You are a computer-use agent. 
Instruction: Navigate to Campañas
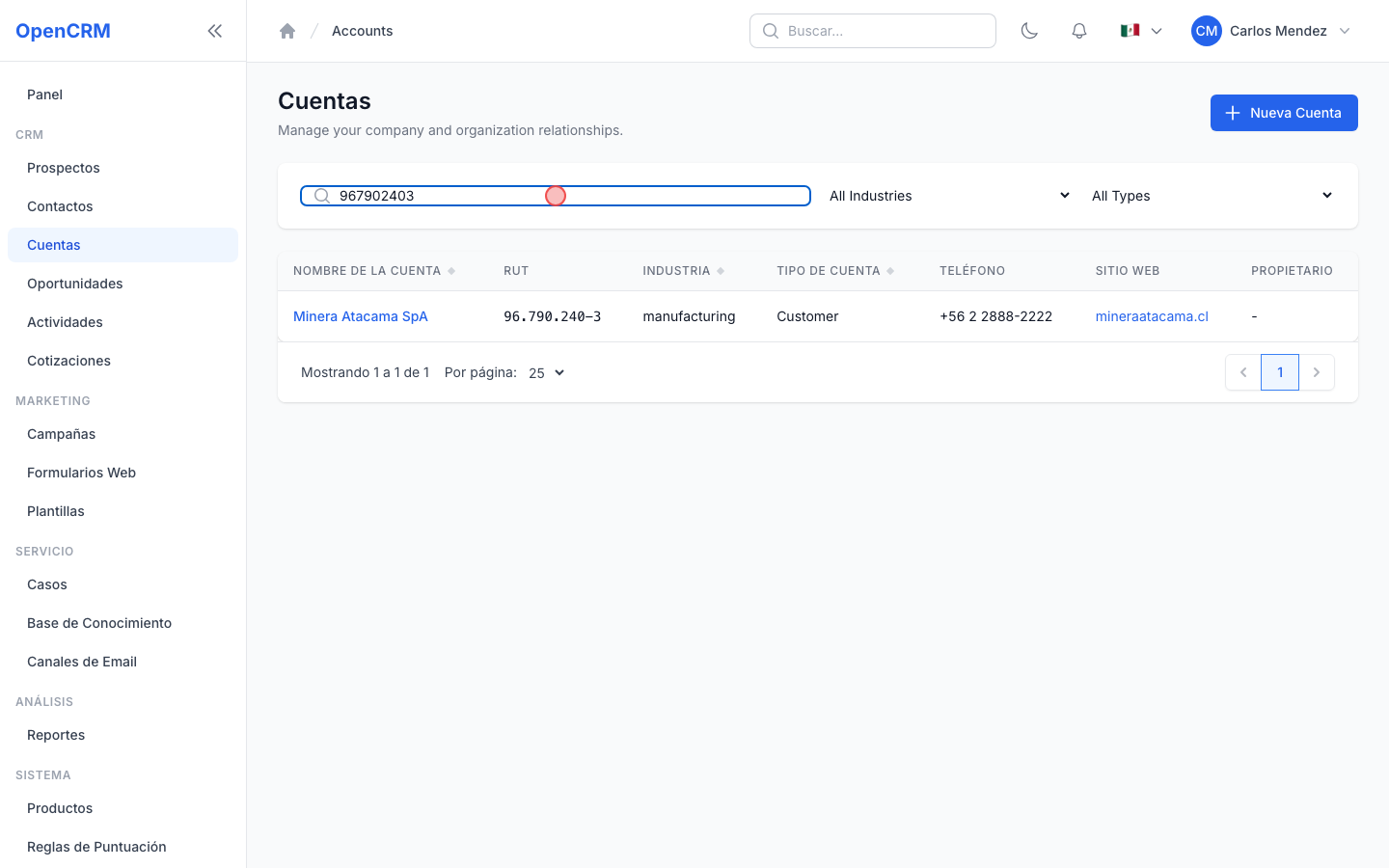click(123, 434)
